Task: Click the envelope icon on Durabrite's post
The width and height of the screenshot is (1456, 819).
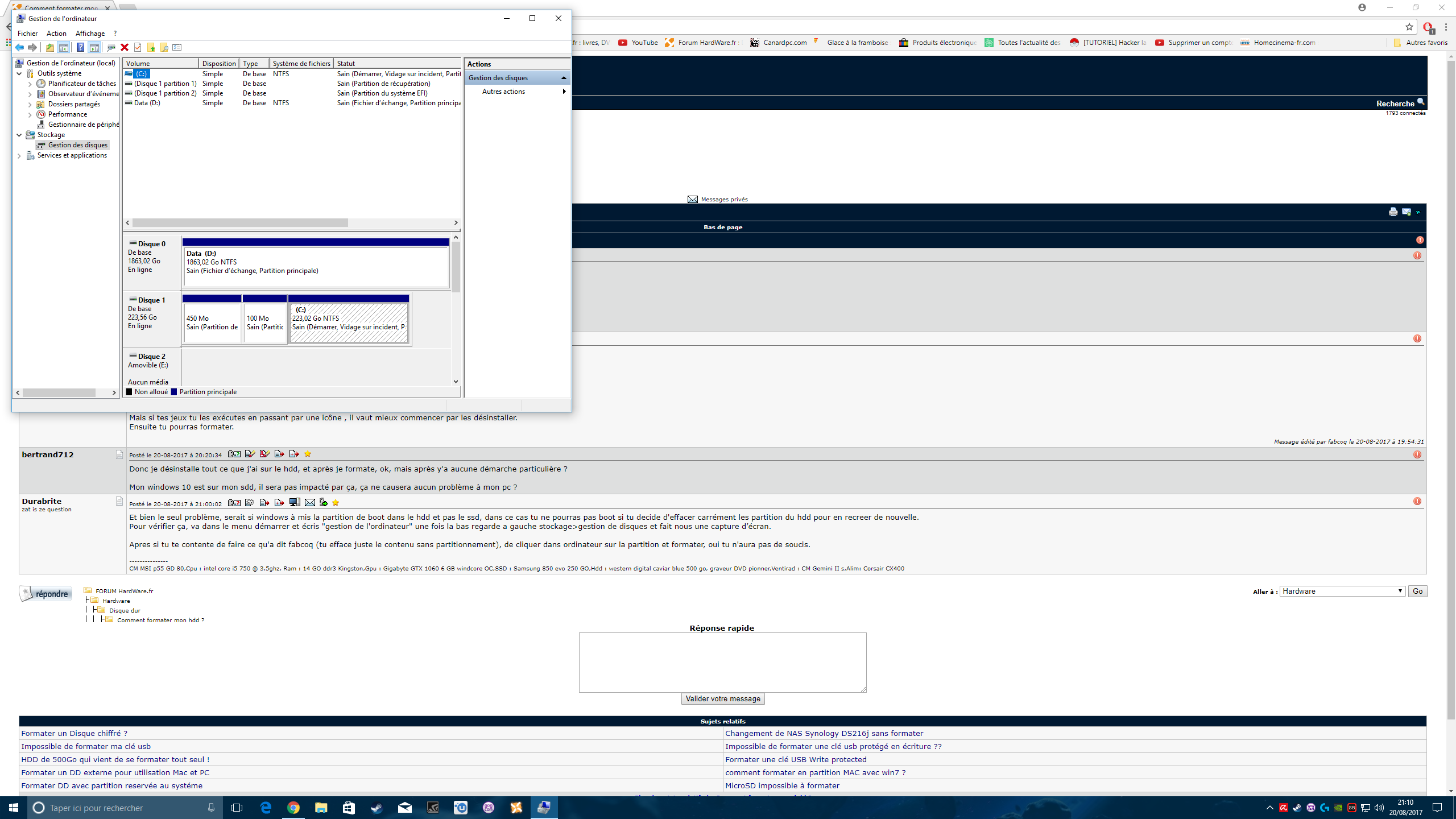Action: [x=309, y=502]
